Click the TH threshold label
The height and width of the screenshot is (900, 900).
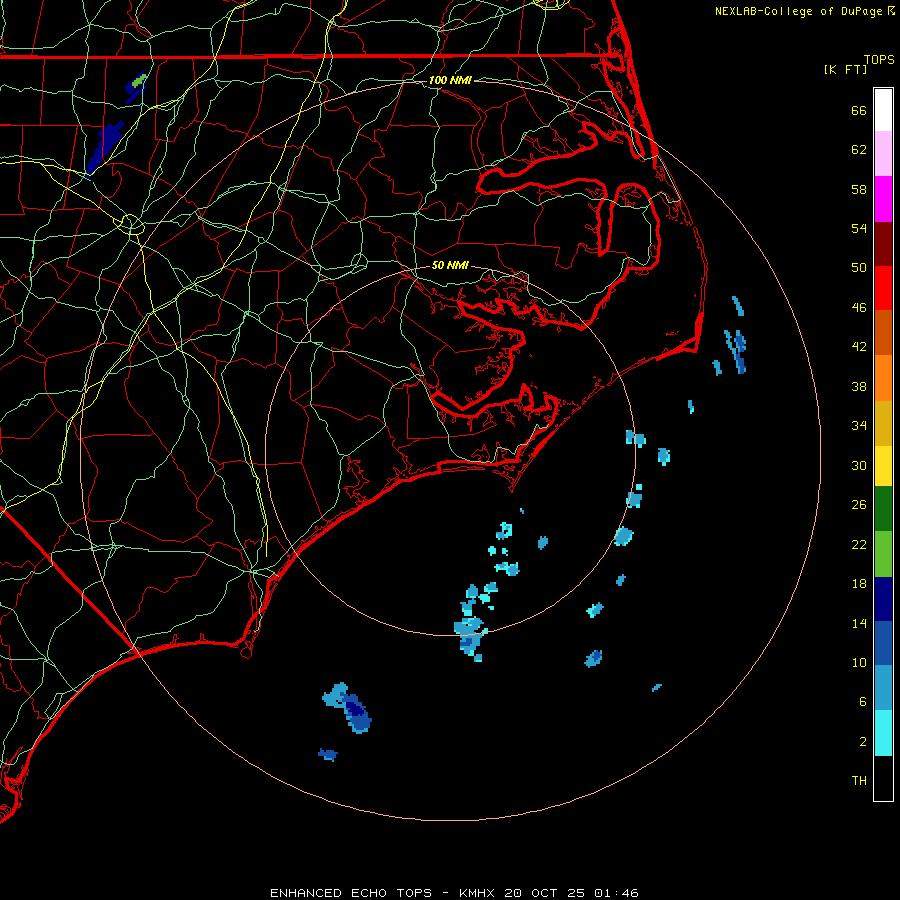point(859,781)
